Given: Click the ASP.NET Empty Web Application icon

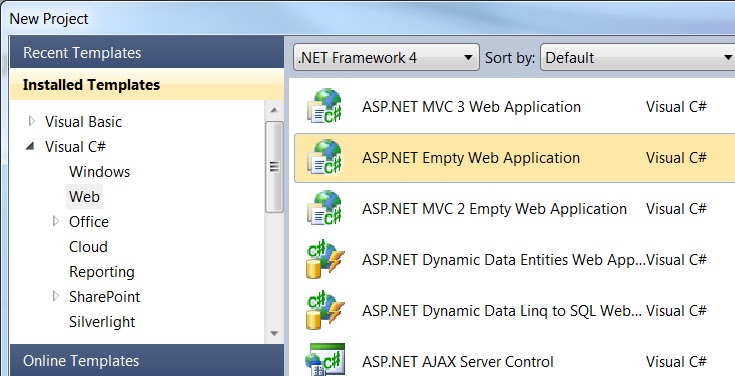Looking at the screenshot, I should coord(324,158).
